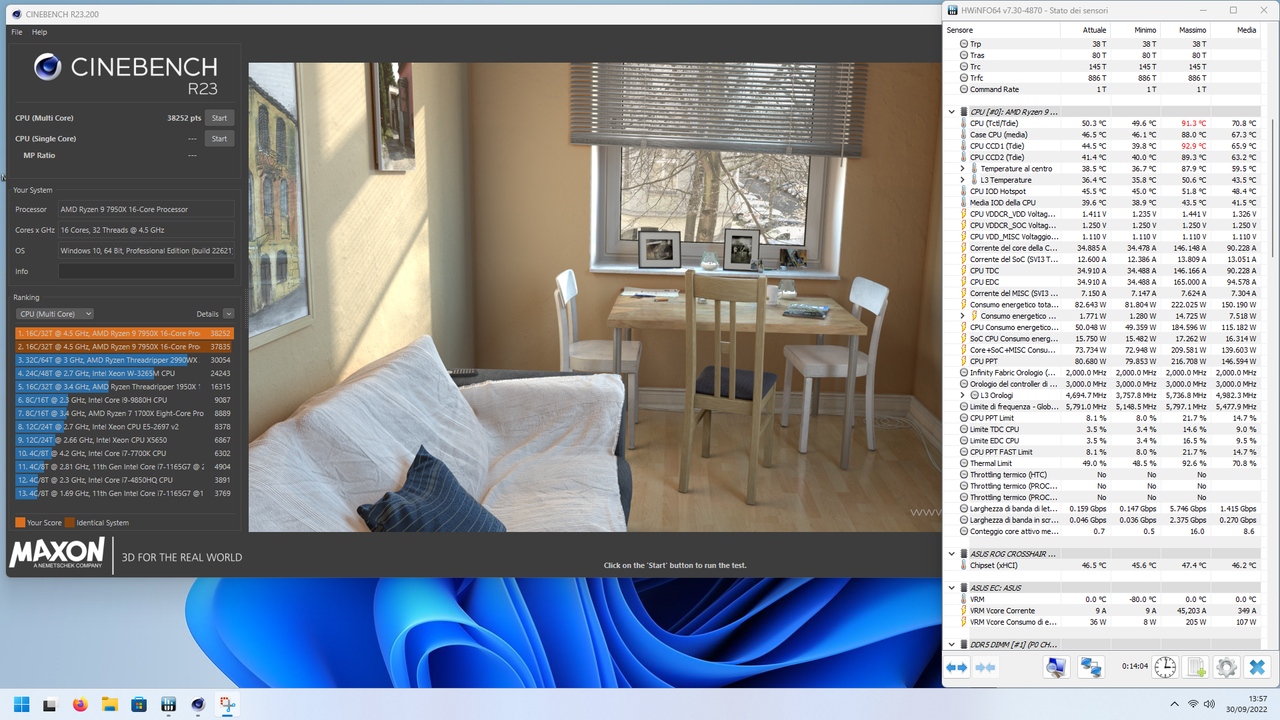Open CPU (Multi Core) ranking dropdown
1280x720 pixels.
[x=56, y=314]
